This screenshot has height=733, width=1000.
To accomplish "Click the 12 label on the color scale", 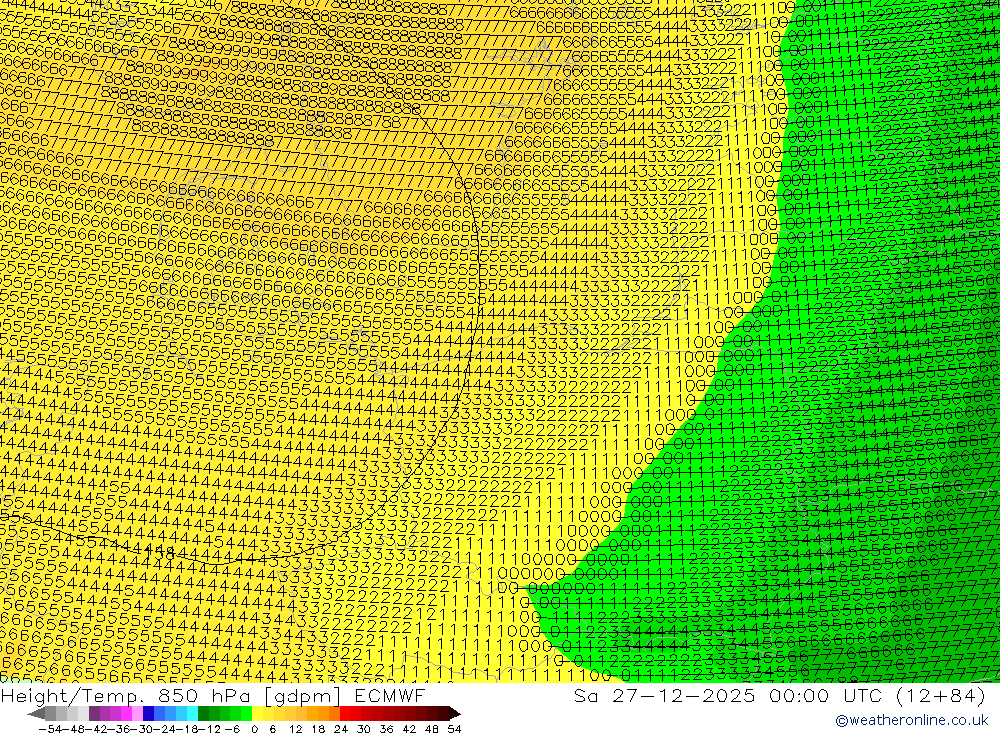I will click(x=295, y=729).
